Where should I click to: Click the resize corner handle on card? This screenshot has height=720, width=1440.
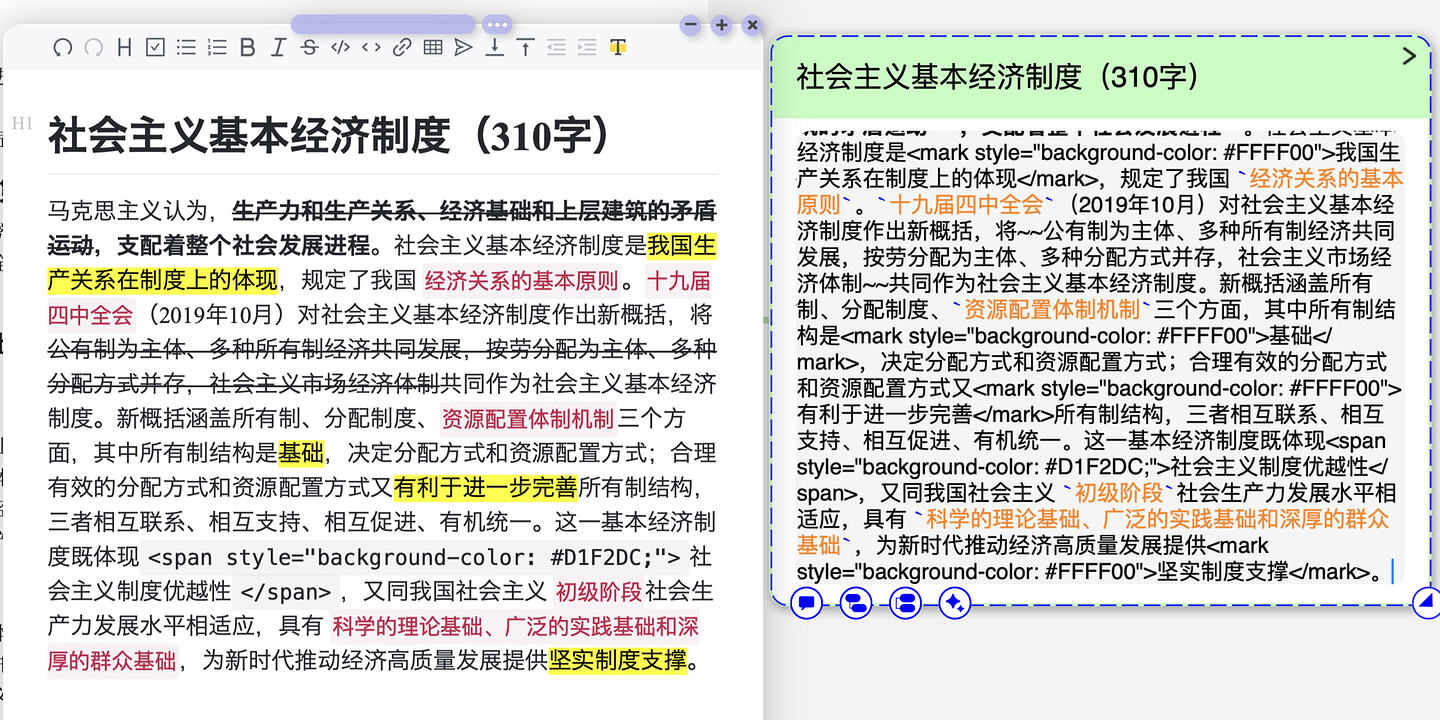click(x=1426, y=602)
